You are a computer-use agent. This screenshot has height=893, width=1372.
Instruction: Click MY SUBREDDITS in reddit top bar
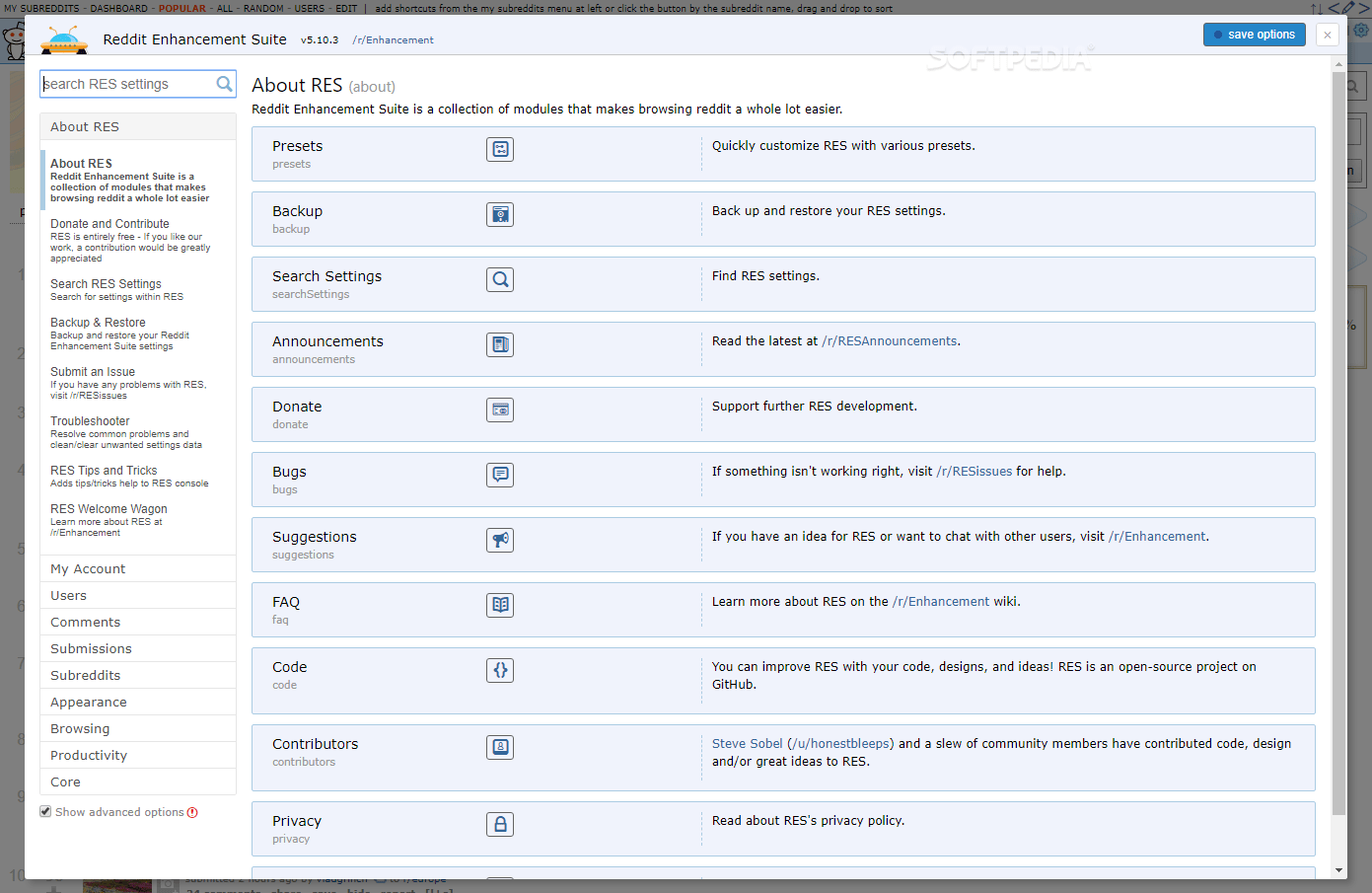(x=41, y=8)
